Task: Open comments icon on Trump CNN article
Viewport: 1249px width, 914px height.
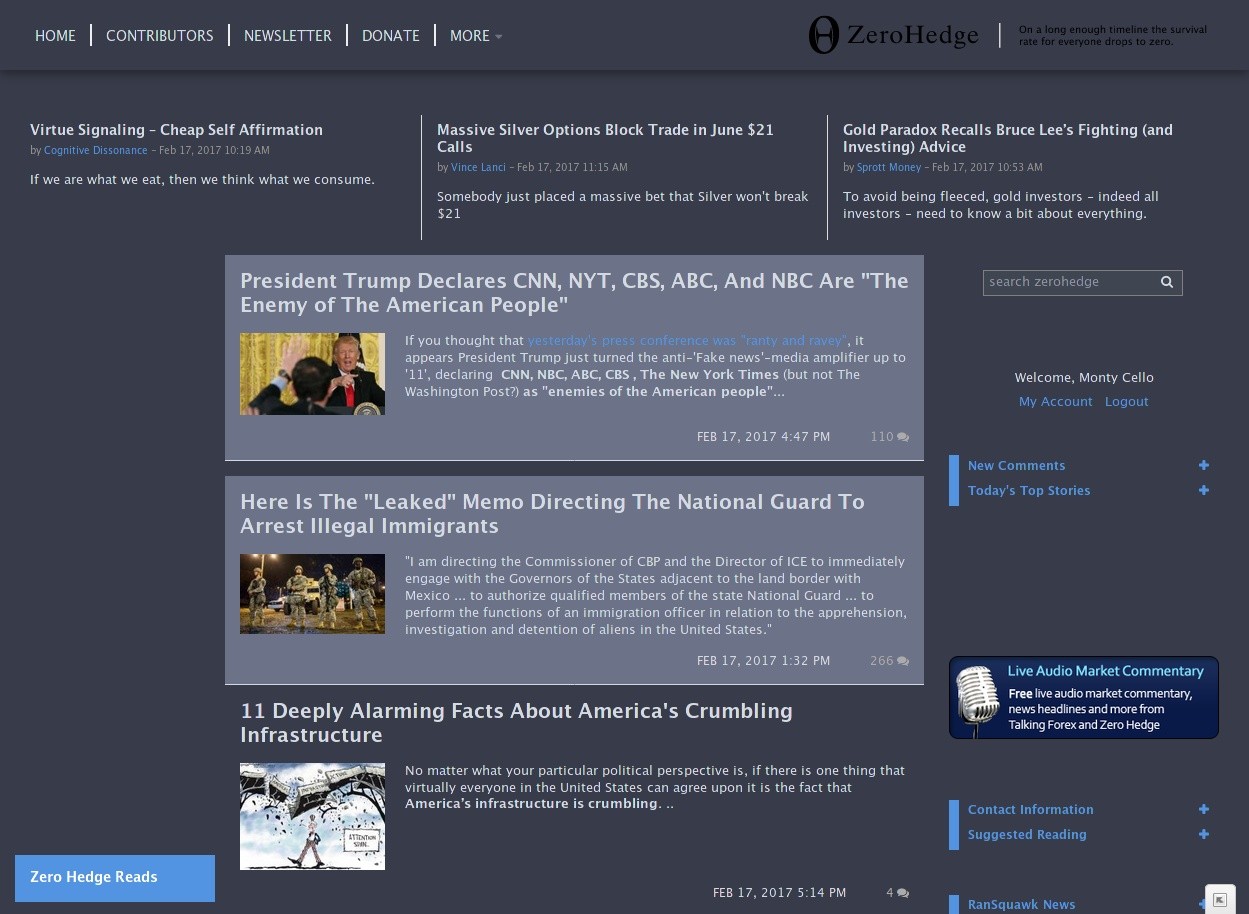Action: point(903,437)
